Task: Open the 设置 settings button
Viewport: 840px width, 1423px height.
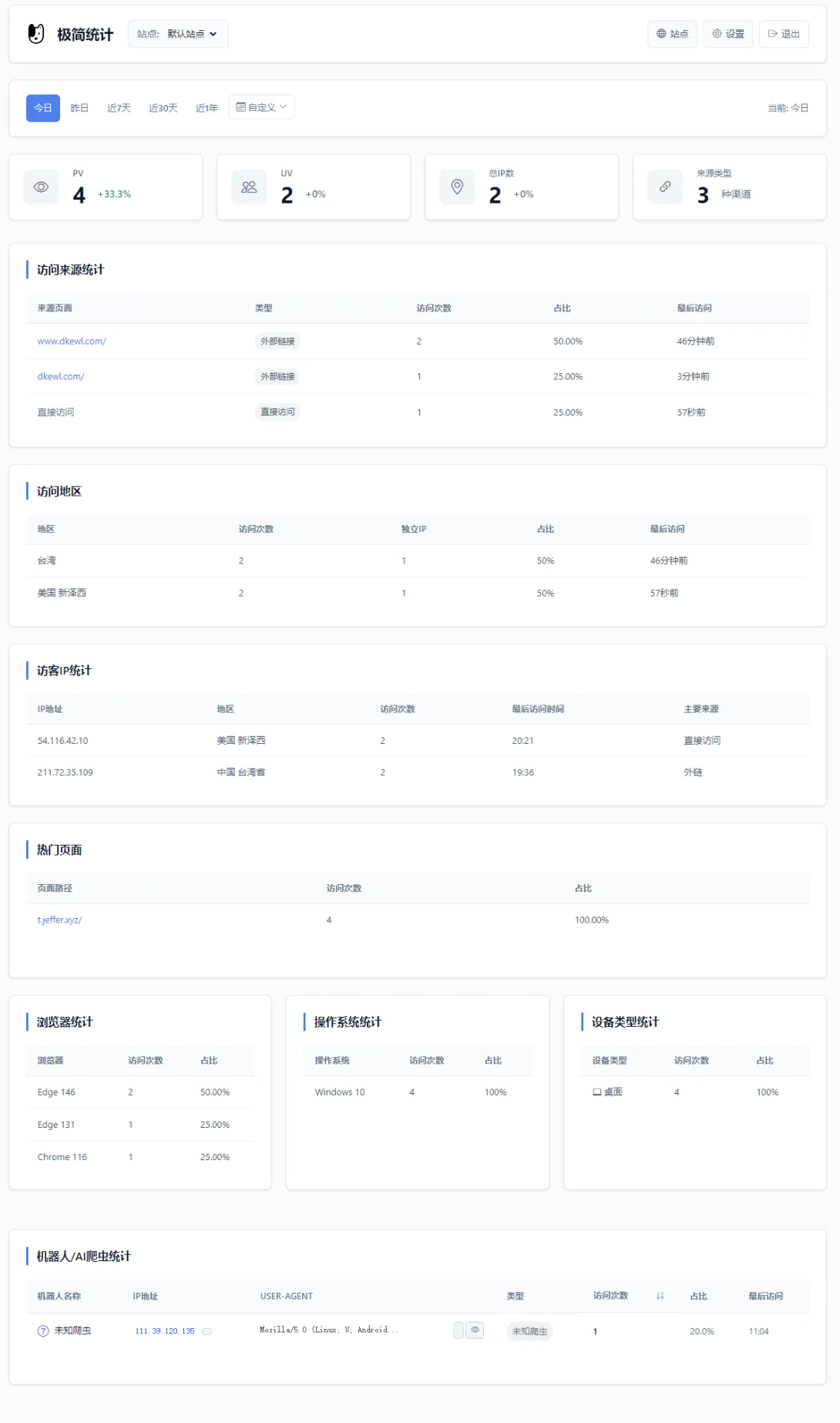Action: 728,34
